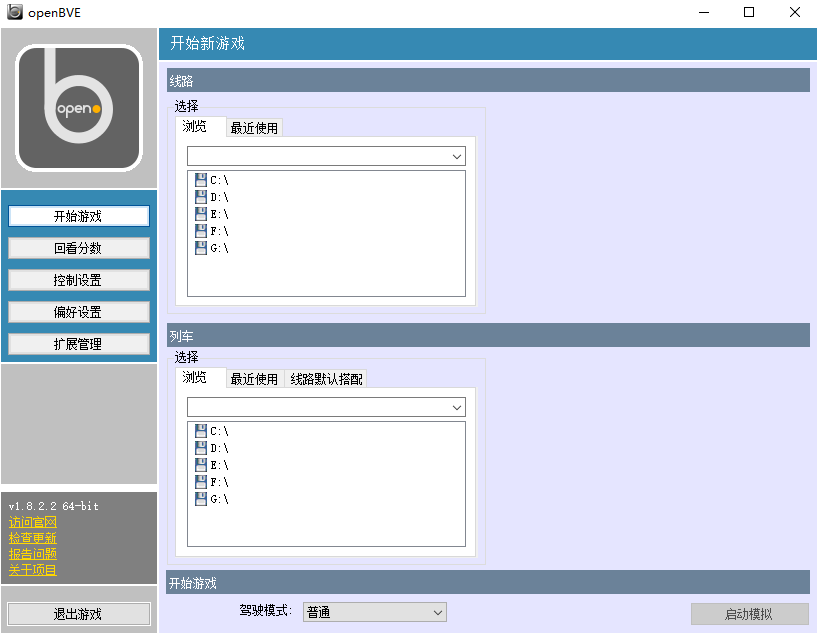The width and height of the screenshot is (818, 634).
Task: Click the 回看分数 button
Action: coord(79,248)
